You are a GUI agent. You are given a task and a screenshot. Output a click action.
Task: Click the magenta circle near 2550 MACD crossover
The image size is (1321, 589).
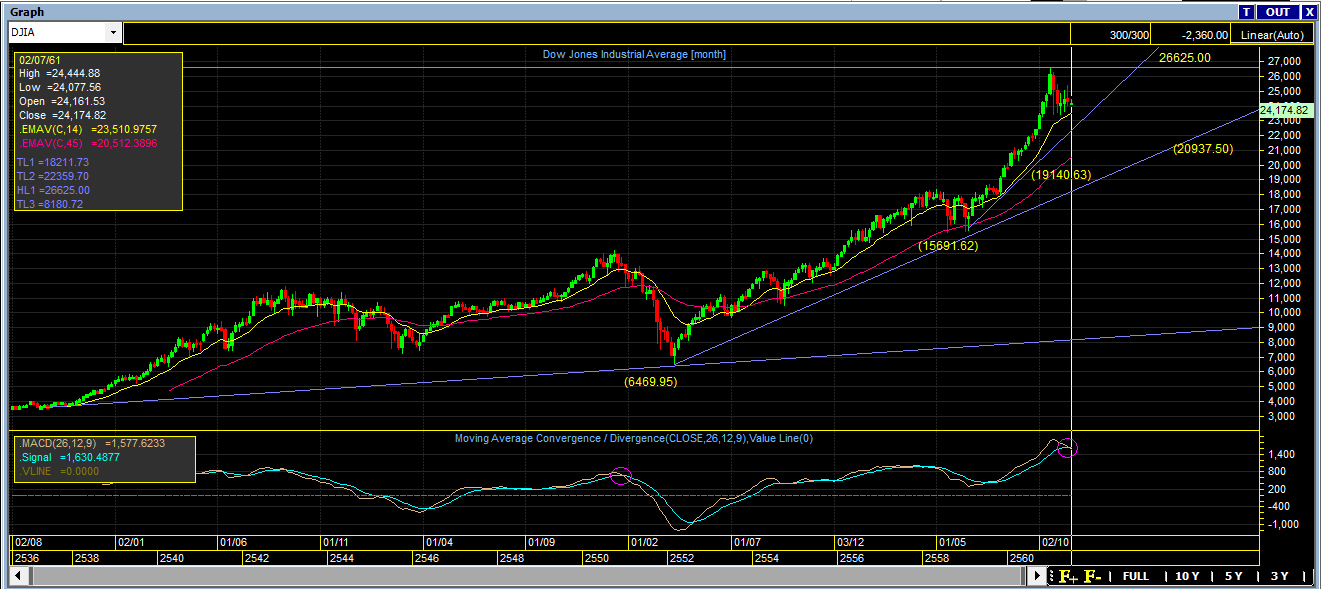(621, 476)
